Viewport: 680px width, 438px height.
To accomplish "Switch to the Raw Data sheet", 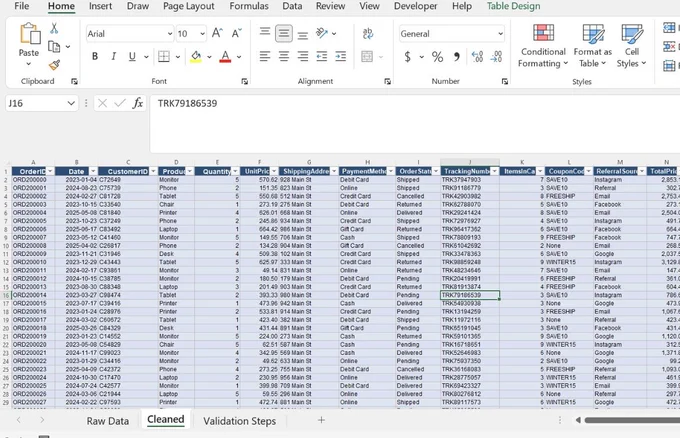I will coord(108,421).
